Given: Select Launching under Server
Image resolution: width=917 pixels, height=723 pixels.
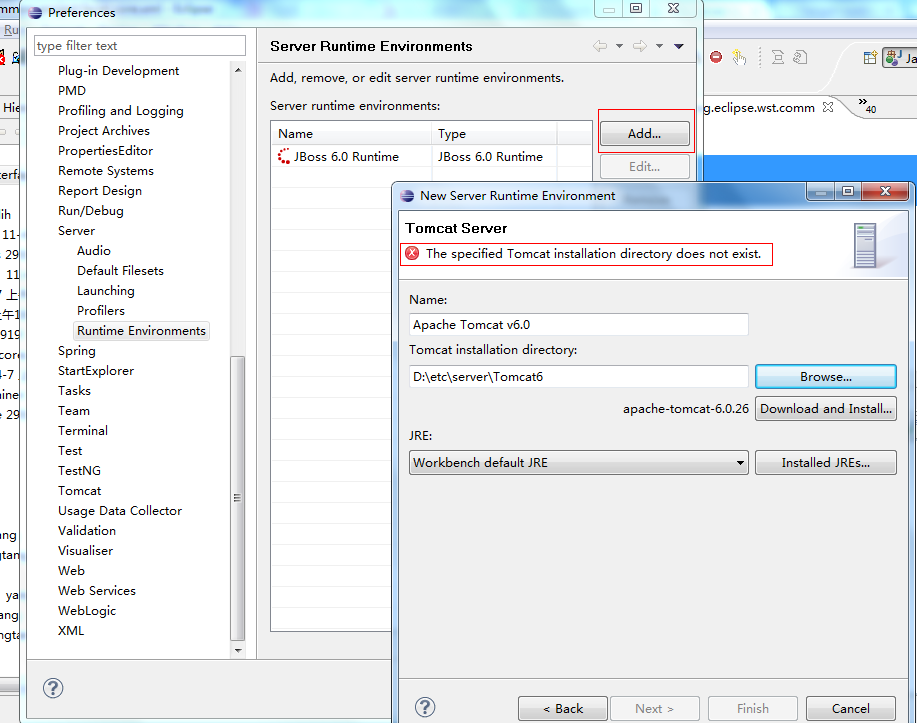Looking at the screenshot, I should click(x=106, y=291).
